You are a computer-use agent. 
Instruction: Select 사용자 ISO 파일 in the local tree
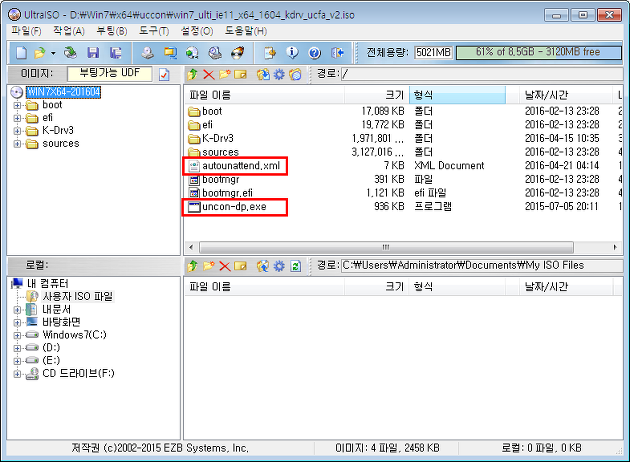(x=78, y=296)
